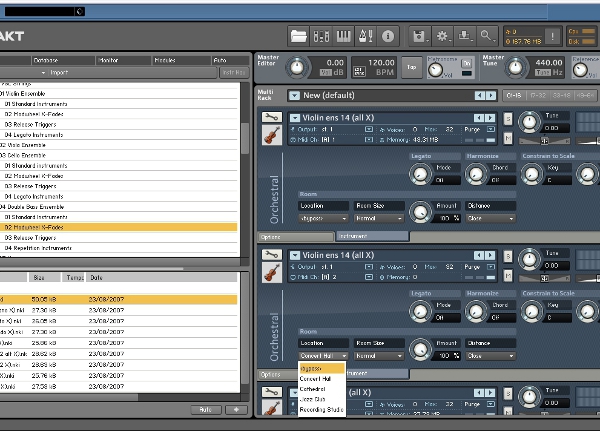The width and height of the screenshot is (600, 431).
Task: Open first instrument's Room Location Bypass dropdown
Action: point(323,218)
